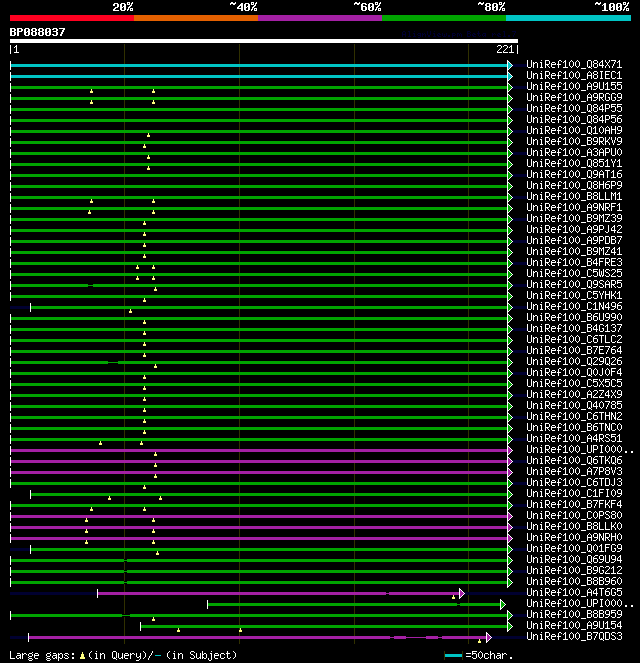Click the gap triangle on the UniRef100_Q6TKQ6 row

(x=155, y=465)
